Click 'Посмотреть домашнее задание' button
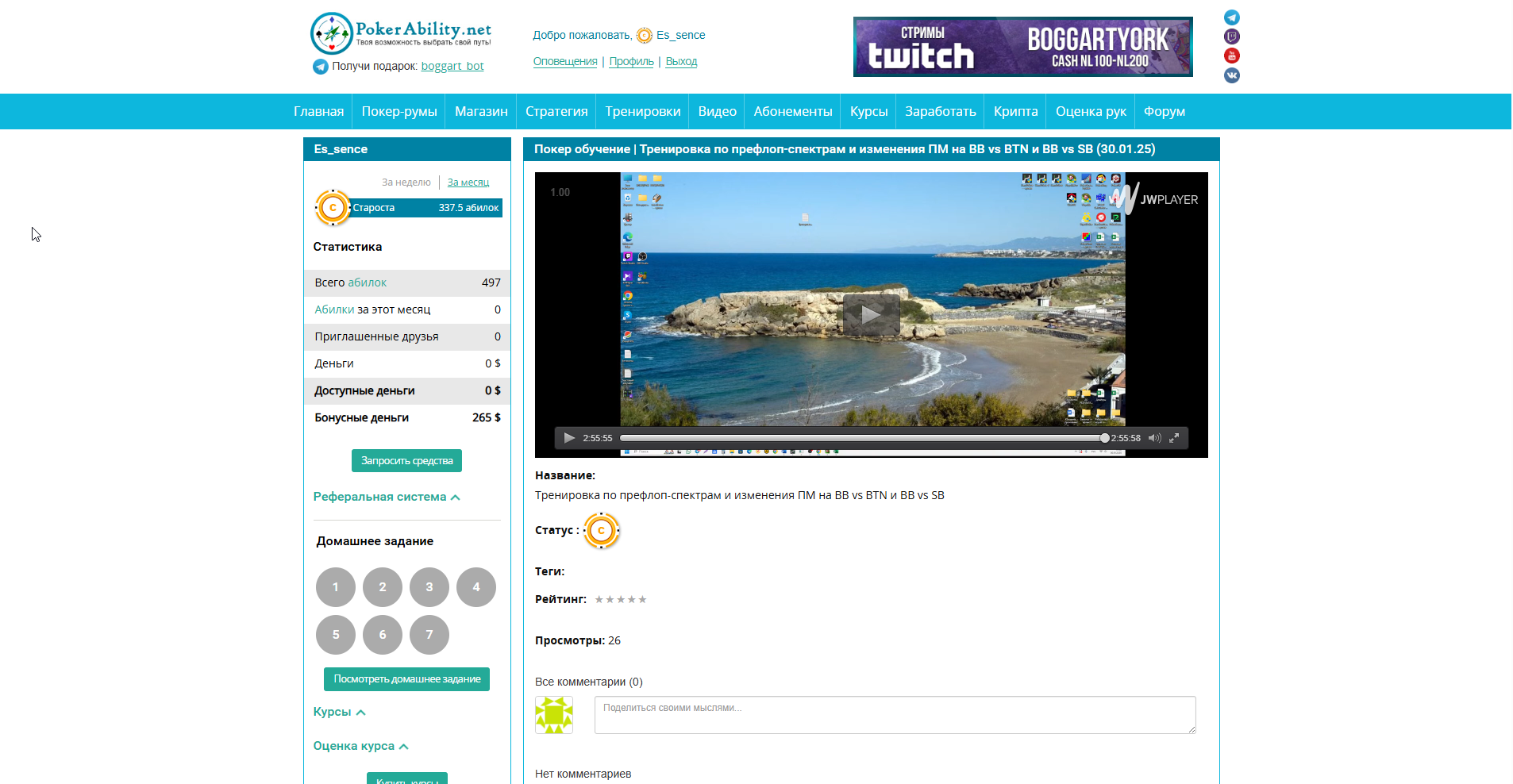Screen dimensions: 1513x784 pyautogui.click(x=406, y=679)
